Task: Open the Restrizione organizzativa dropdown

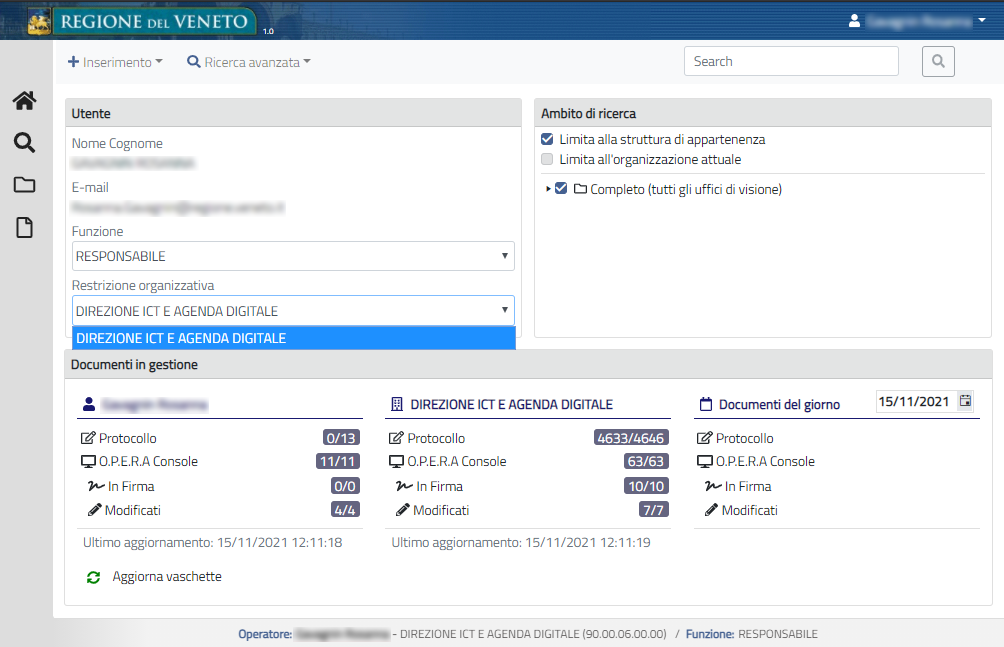Action: (x=293, y=311)
